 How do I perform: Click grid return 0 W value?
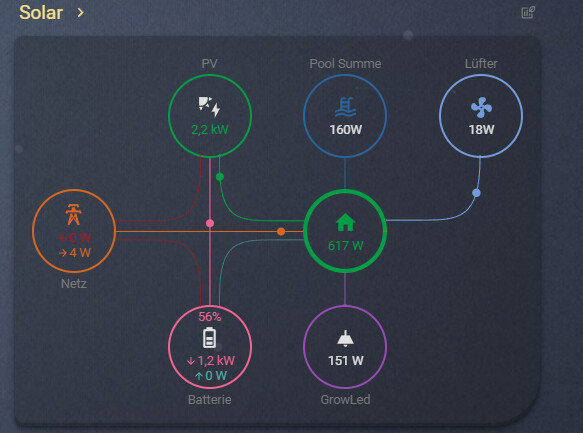pos(75,237)
